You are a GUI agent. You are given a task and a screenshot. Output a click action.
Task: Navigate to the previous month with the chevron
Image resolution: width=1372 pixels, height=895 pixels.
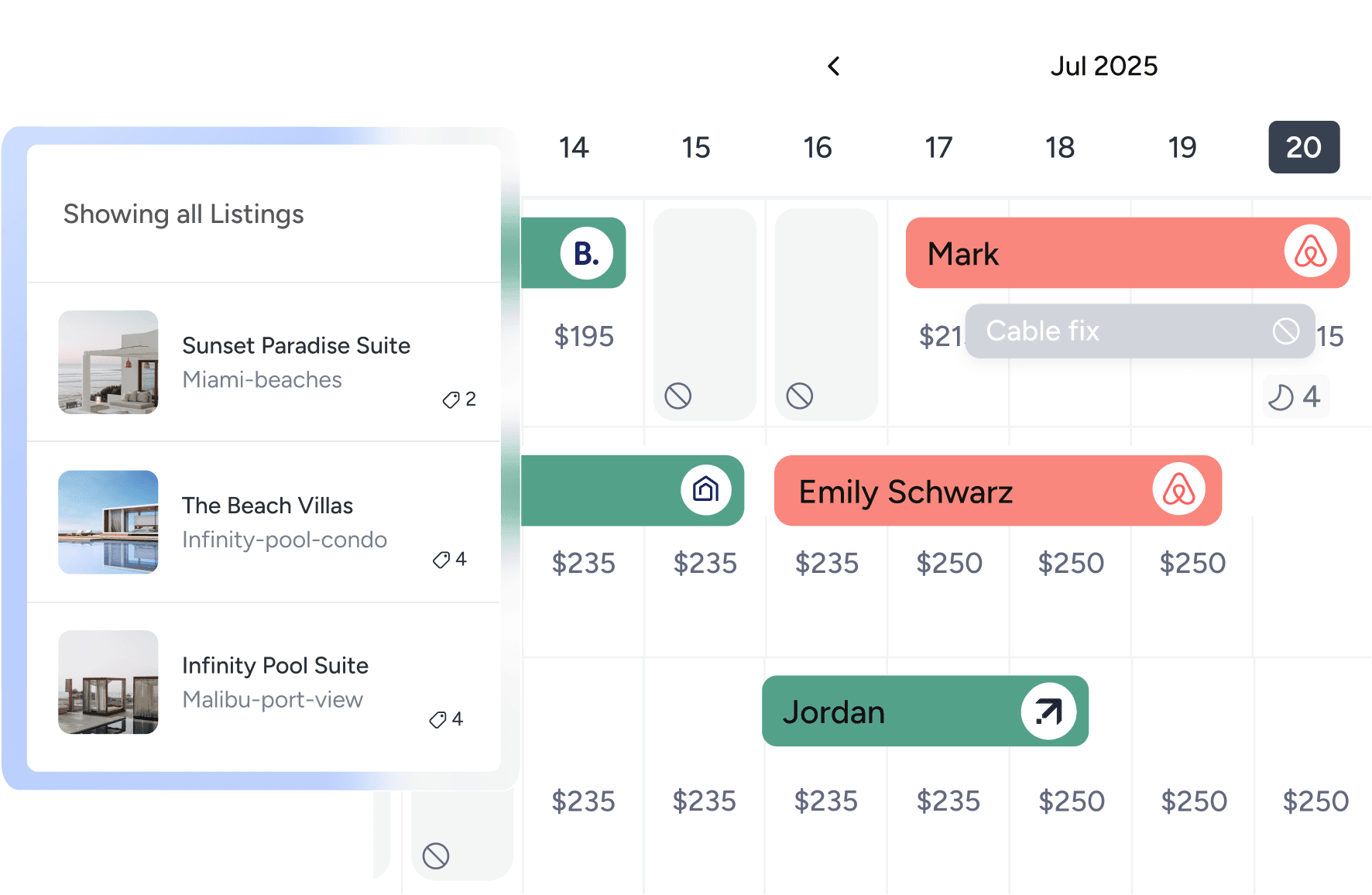pos(833,66)
